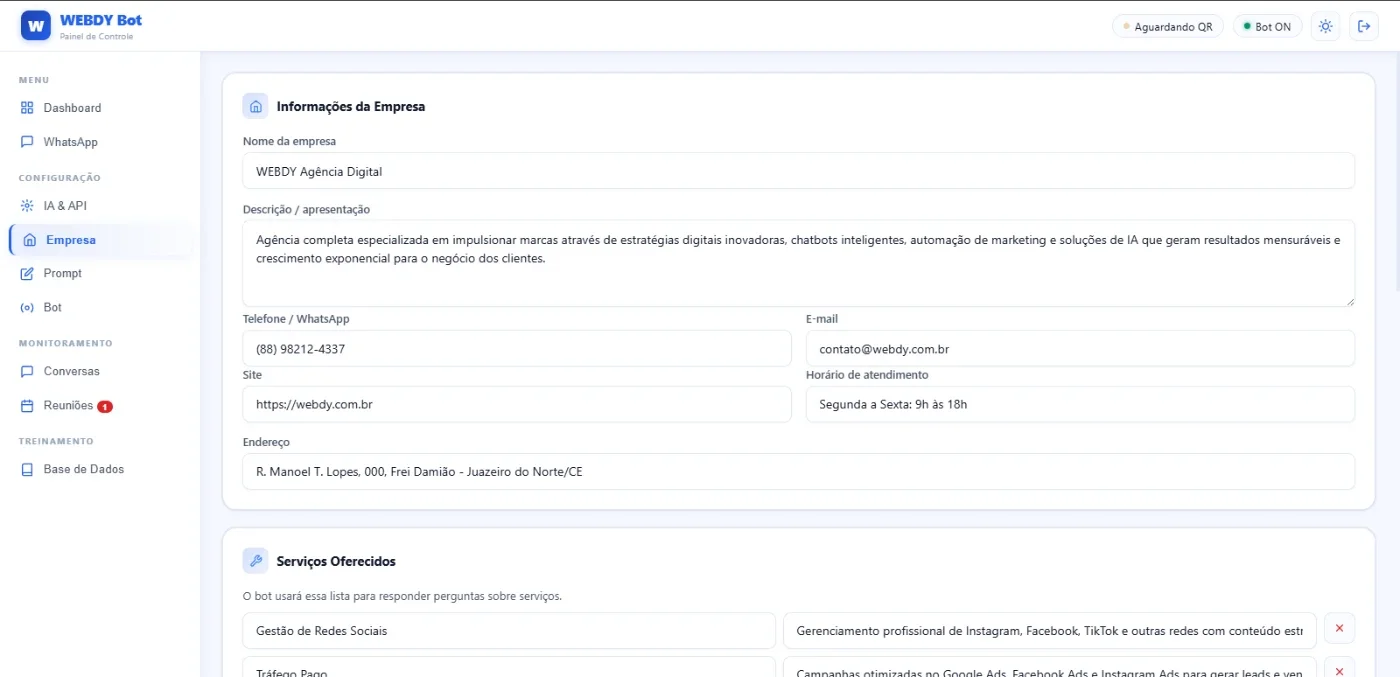Image resolution: width=1400 pixels, height=677 pixels.
Task: Open the Conversas monitoring page
Action: (100, 372)
